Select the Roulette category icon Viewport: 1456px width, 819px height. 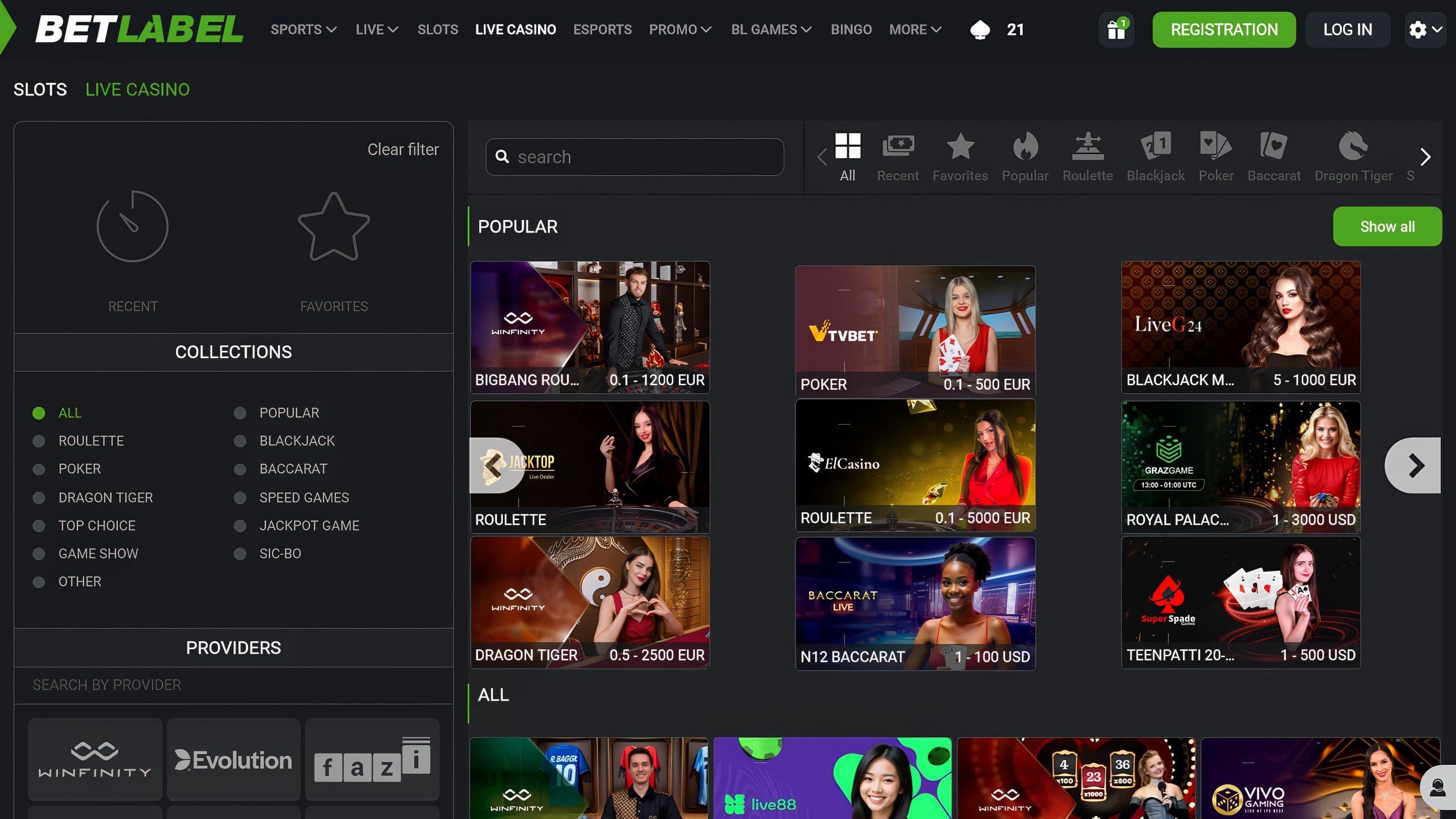pos(1087,147)
